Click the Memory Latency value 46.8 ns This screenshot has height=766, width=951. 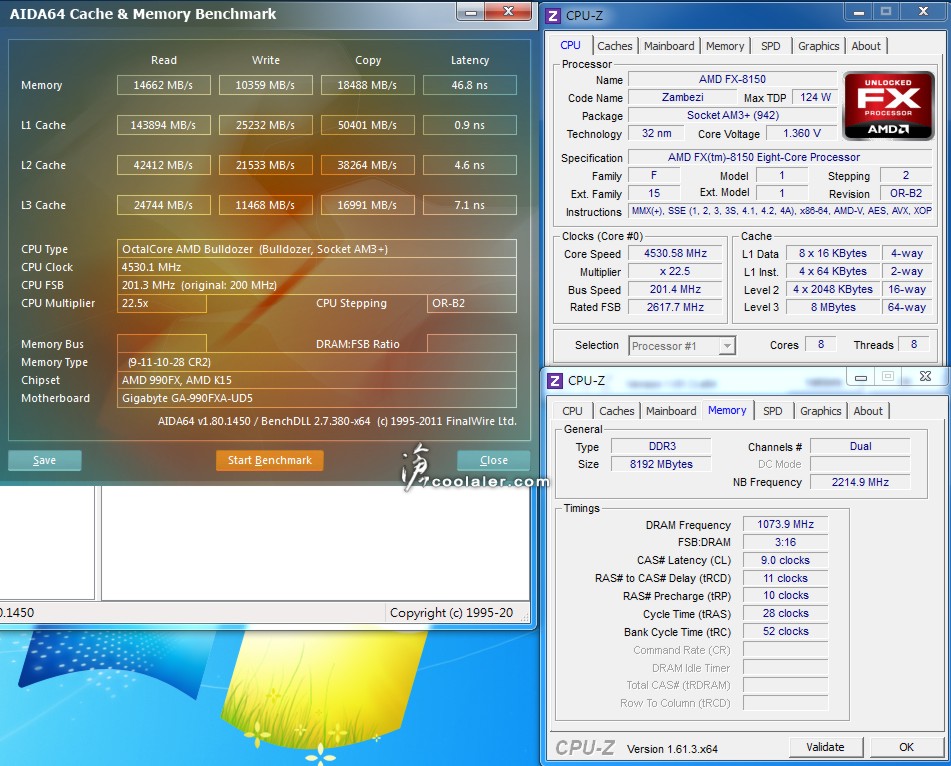(469, 86)
